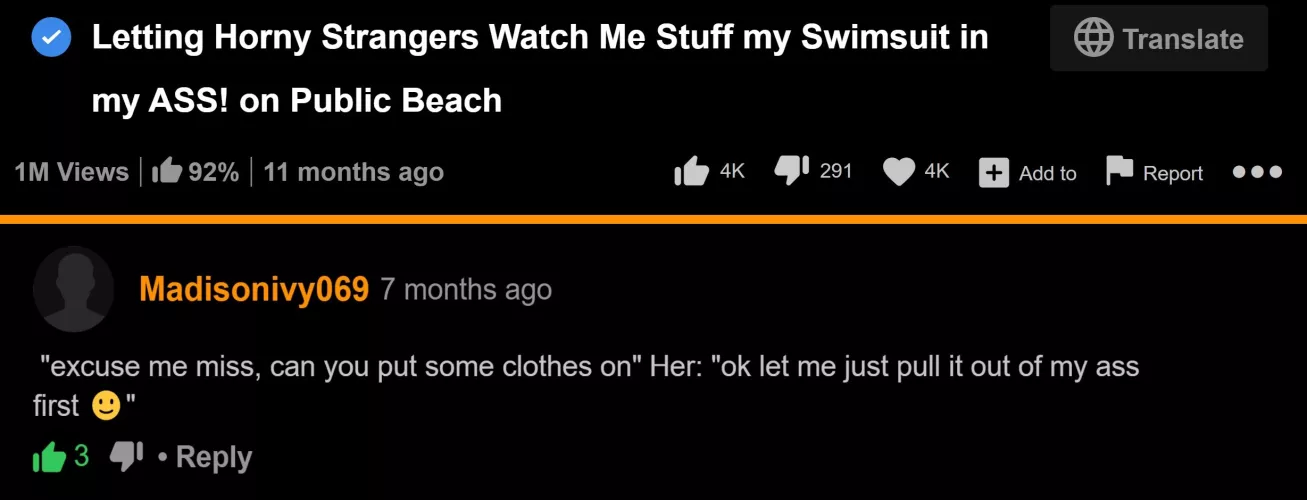This screenshot has width=1307, height=500.
Task: Add to favorites with the heart icon
Action: click(x=899, y=172)
